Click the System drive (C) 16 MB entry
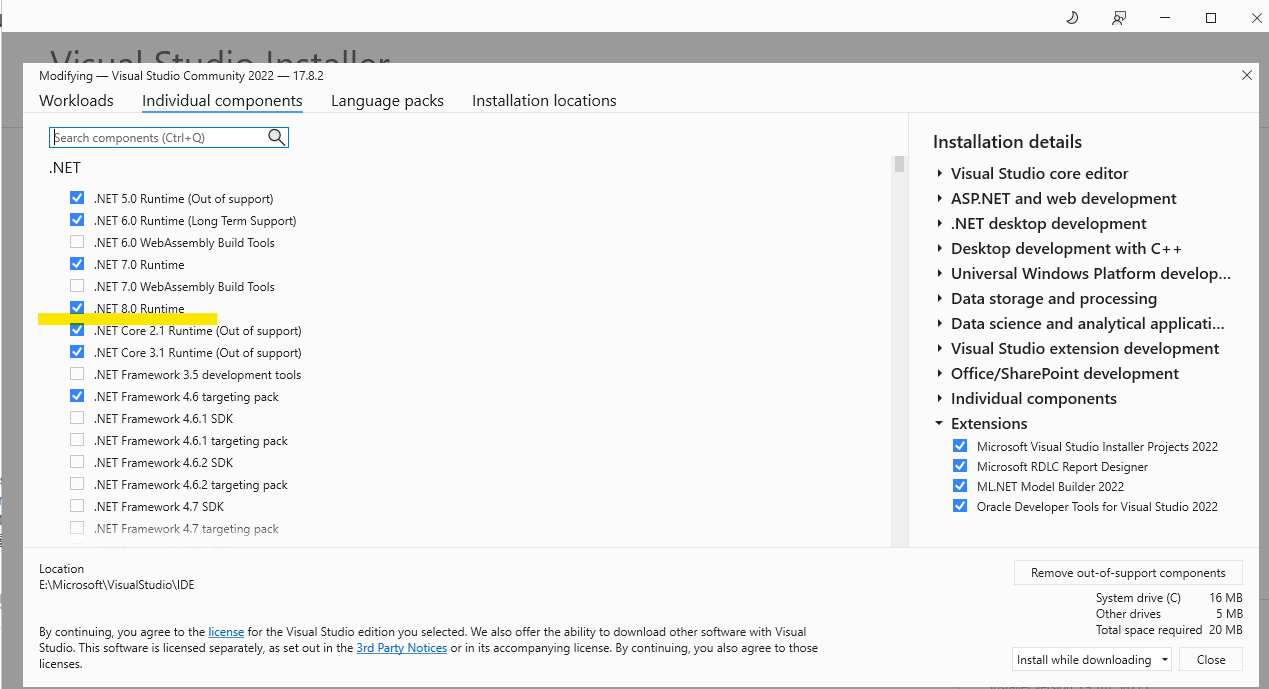The height and width of the screenshot is (689, 1269). tap(1169, 598)
